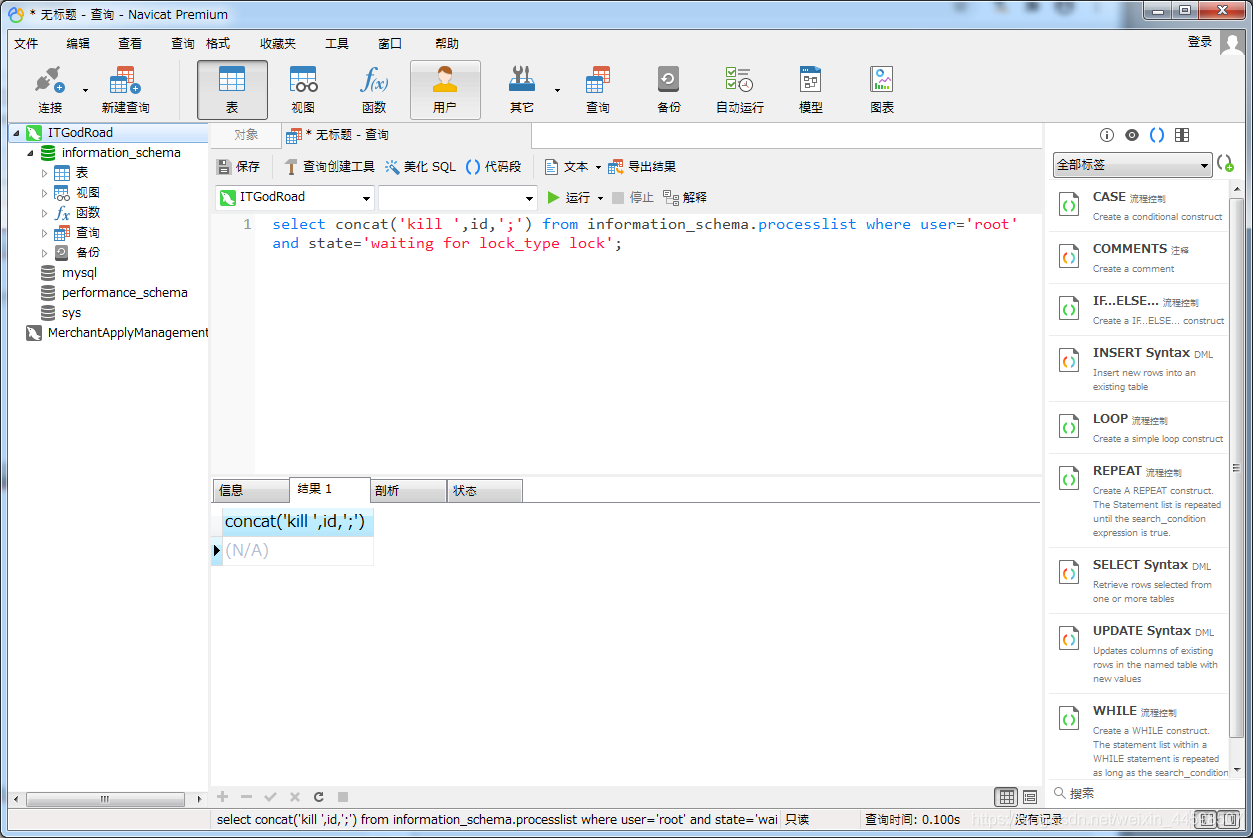This screenshot has width=1253, height=838.
Task: Open 查询创建工具 query builder
Action: tap(329, 167)
